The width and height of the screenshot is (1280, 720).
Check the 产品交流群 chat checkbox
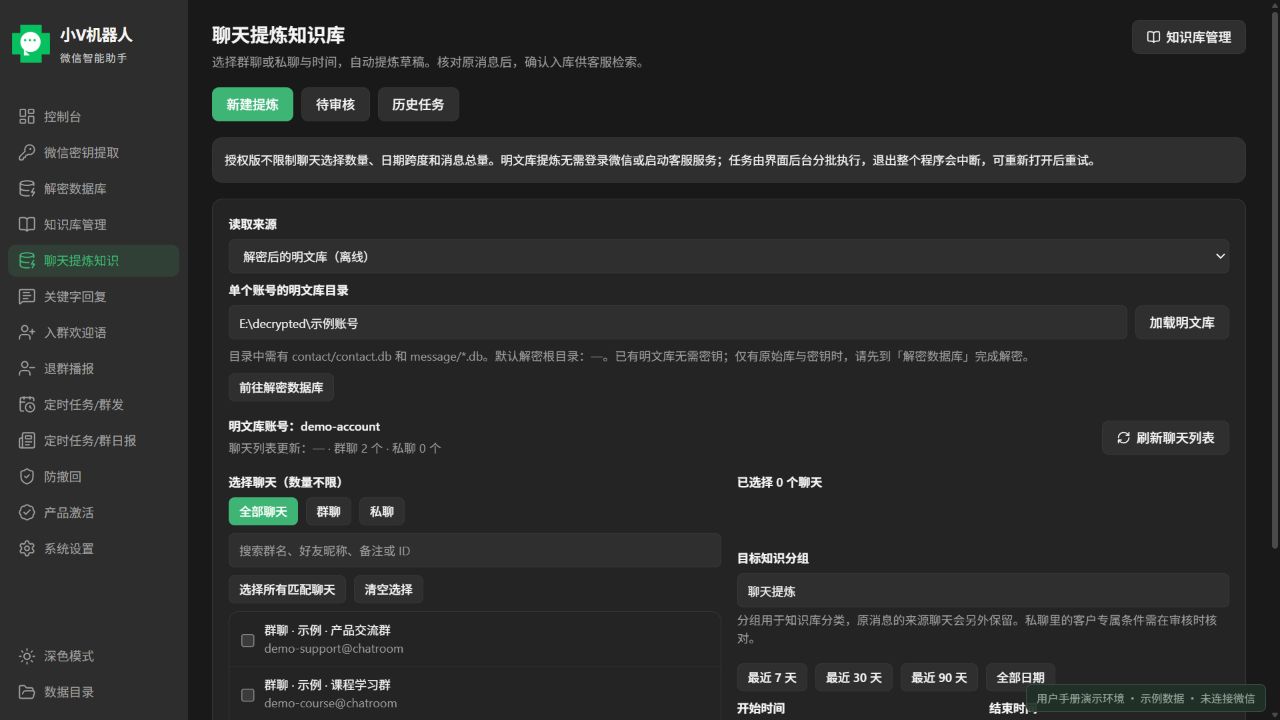tap(248, 640)
